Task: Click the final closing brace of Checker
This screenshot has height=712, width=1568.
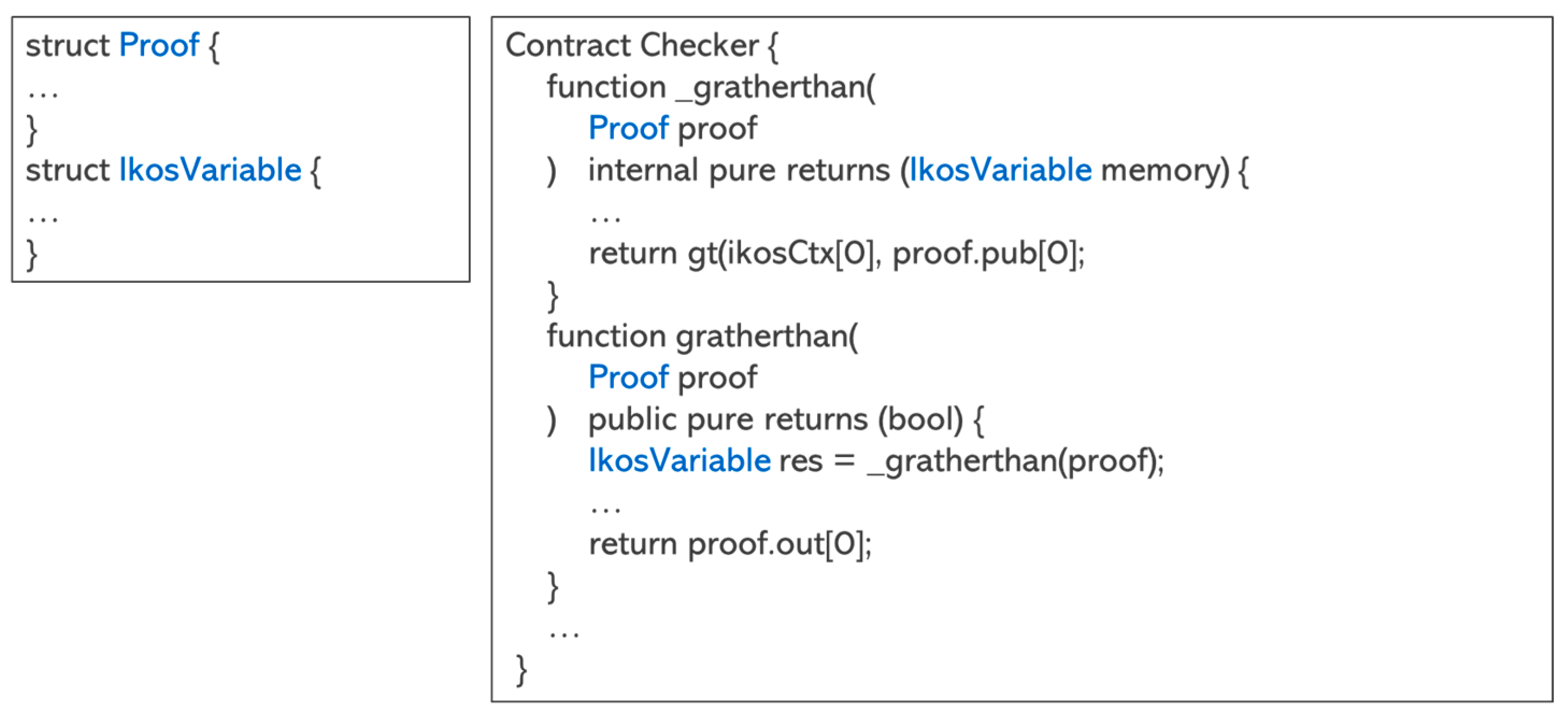Action: [x=521, y=671]
